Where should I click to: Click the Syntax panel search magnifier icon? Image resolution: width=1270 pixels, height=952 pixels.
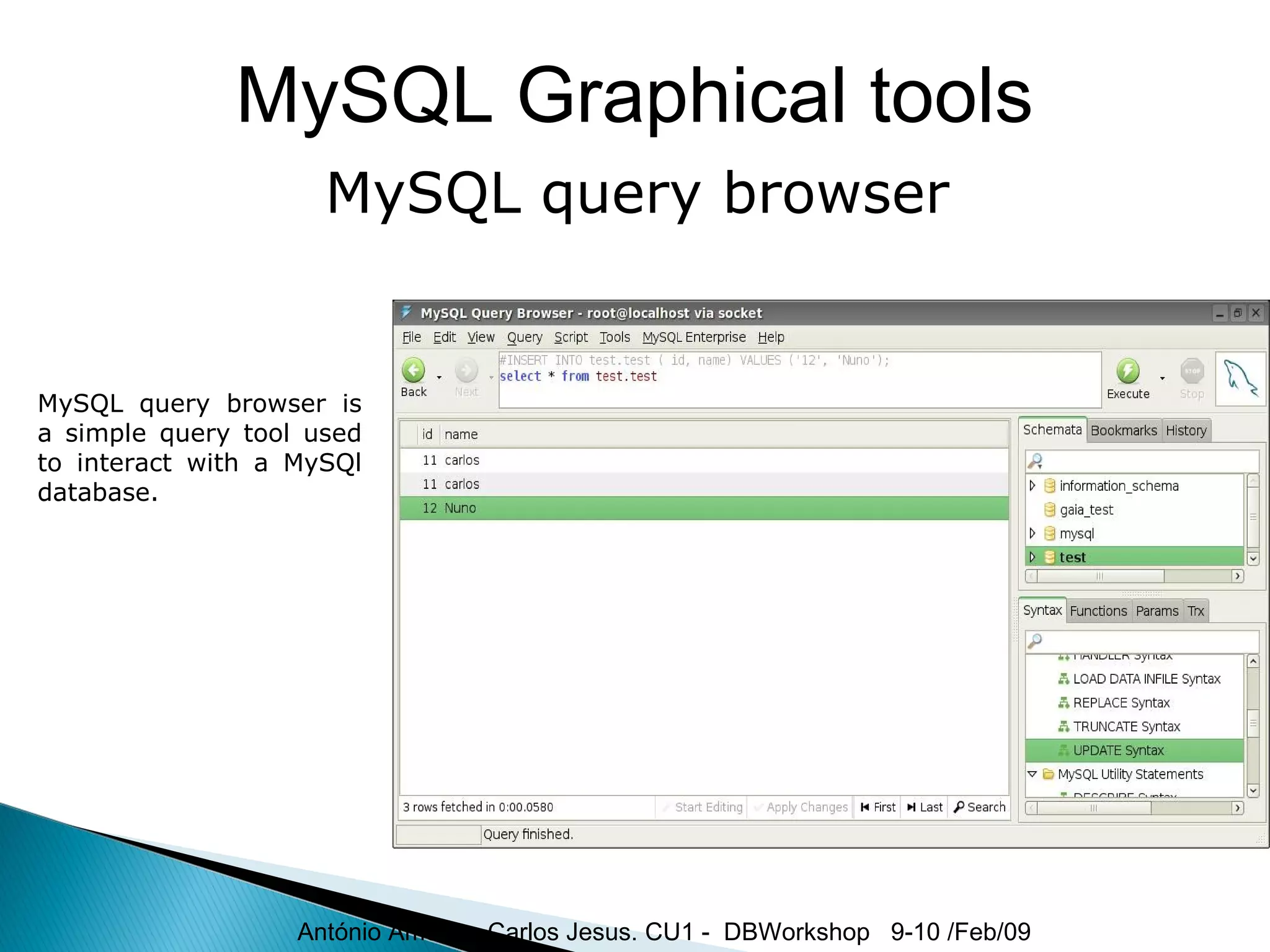1035,641
